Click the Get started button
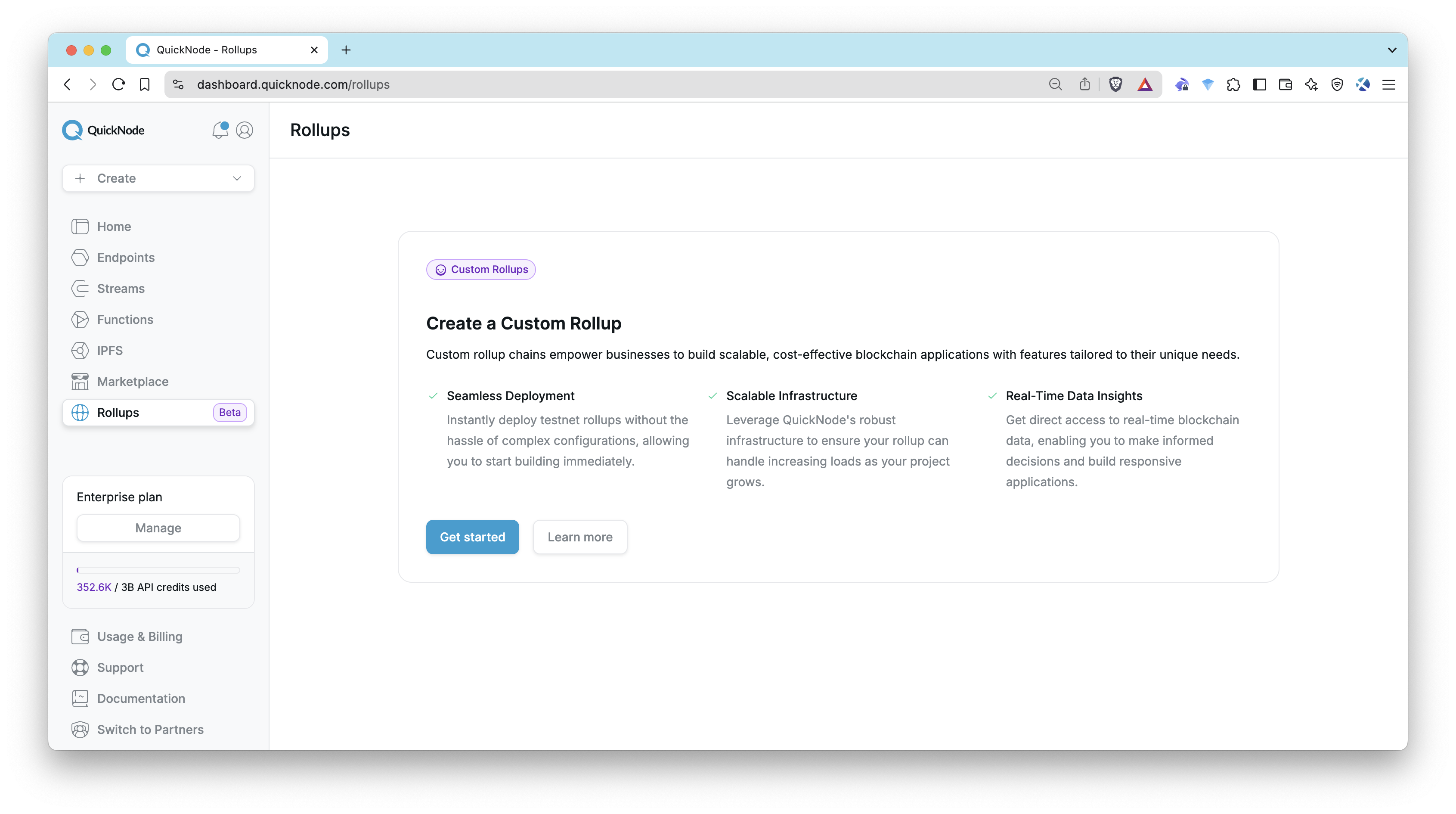Viewport: 1456px width, 814px height. 473,537
